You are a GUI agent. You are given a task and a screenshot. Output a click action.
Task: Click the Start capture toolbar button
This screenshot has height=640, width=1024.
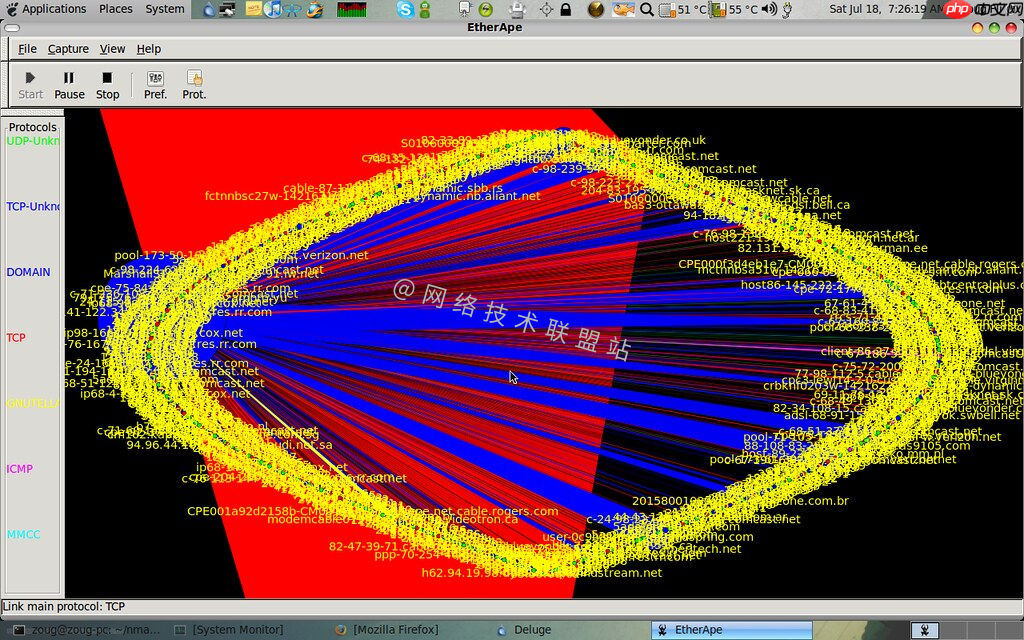point(30,85)
